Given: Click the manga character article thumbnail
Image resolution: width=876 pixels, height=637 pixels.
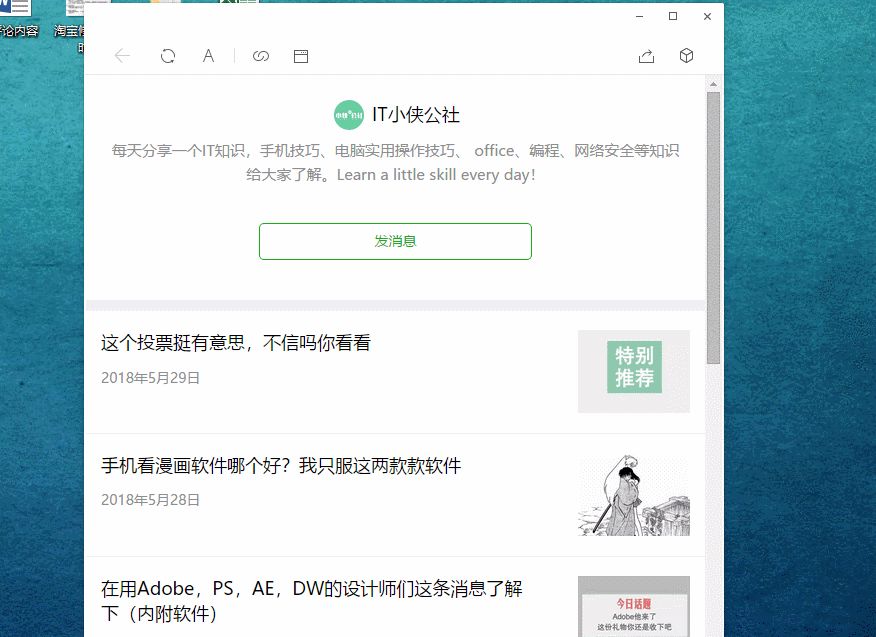Looking at the screenshot, I should pyautogui.click(x=634, y=495).
